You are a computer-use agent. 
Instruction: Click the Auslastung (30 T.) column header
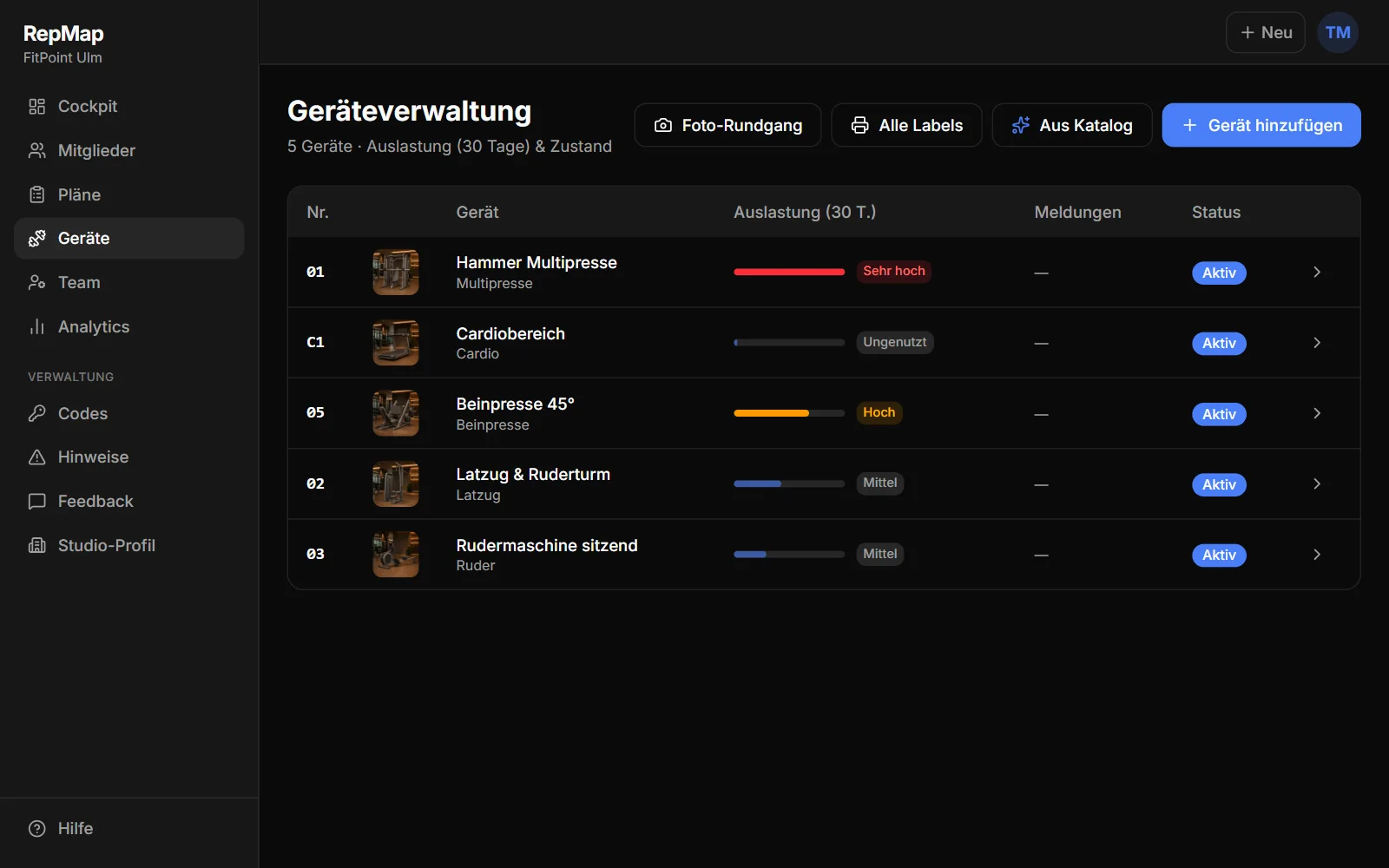click(x=805, y=212)
